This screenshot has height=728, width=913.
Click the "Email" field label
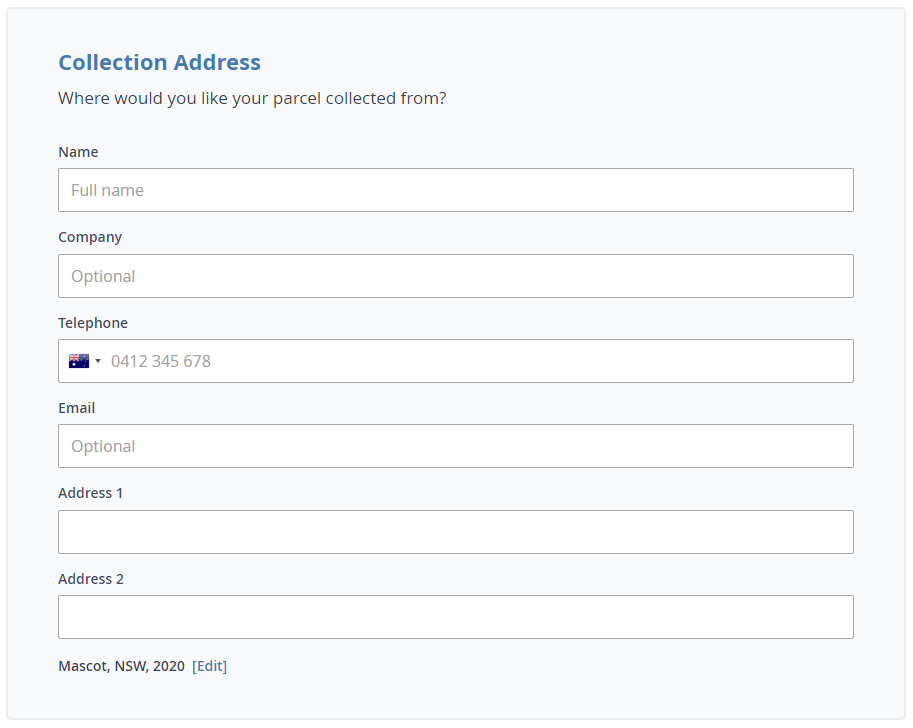[77, 408]
